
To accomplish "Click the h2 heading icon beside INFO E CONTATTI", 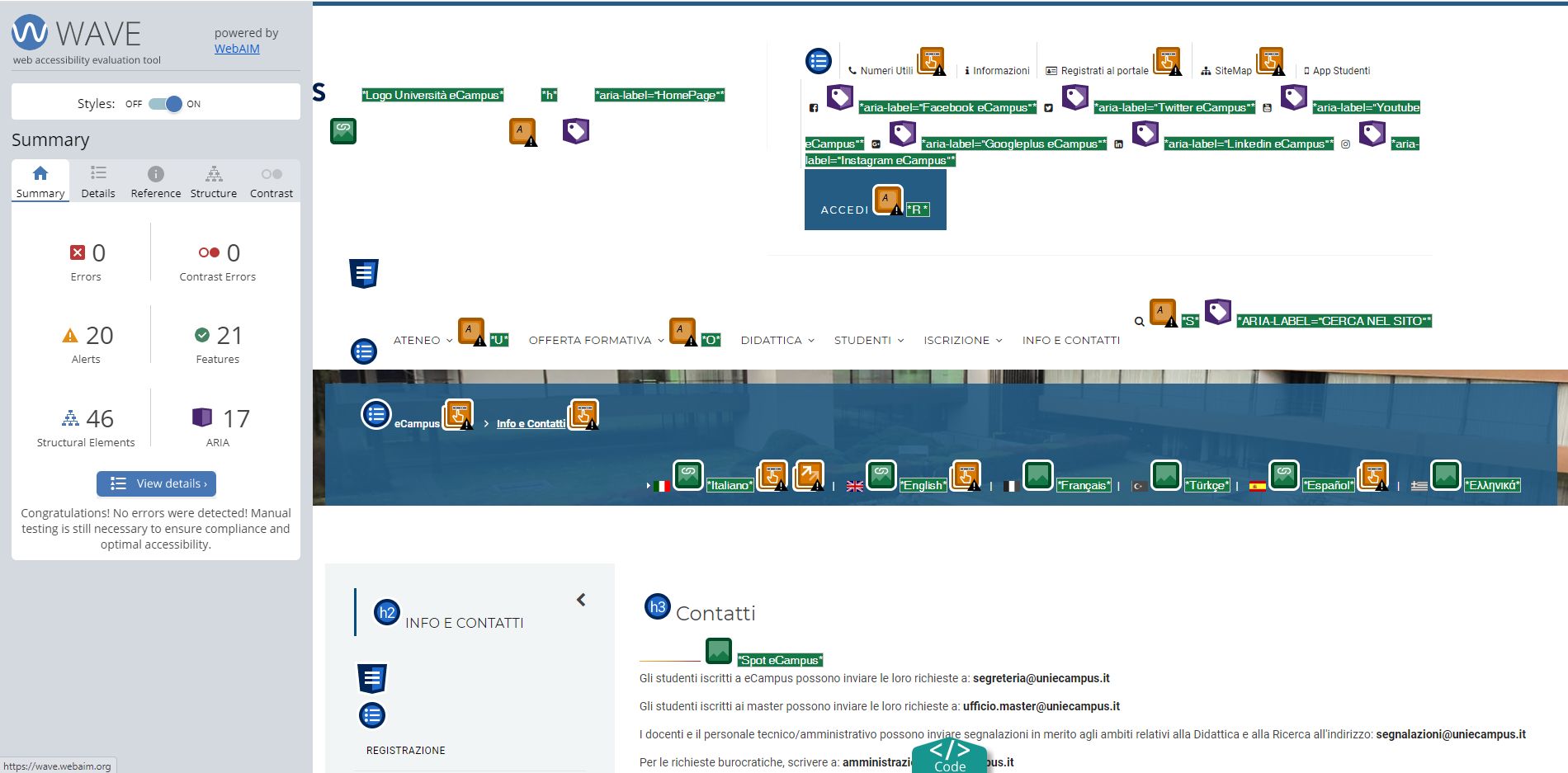I will (x=387, y=612).
